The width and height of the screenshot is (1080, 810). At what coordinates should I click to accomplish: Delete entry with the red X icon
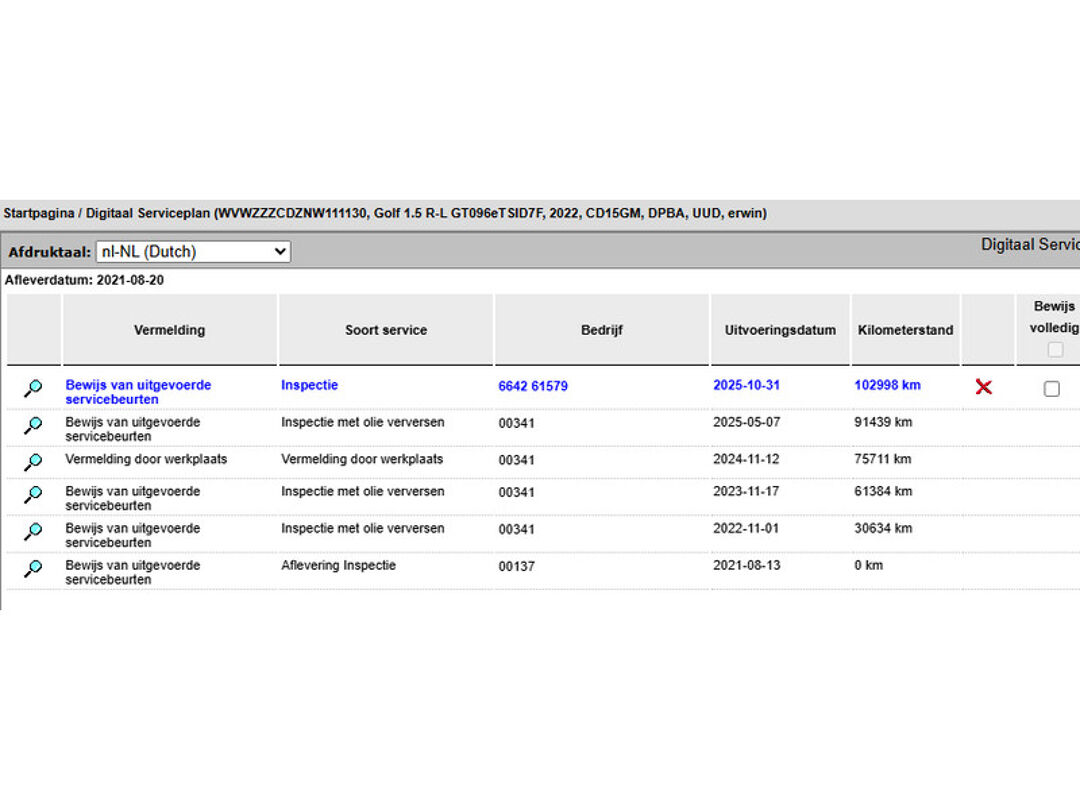point(984,387)
